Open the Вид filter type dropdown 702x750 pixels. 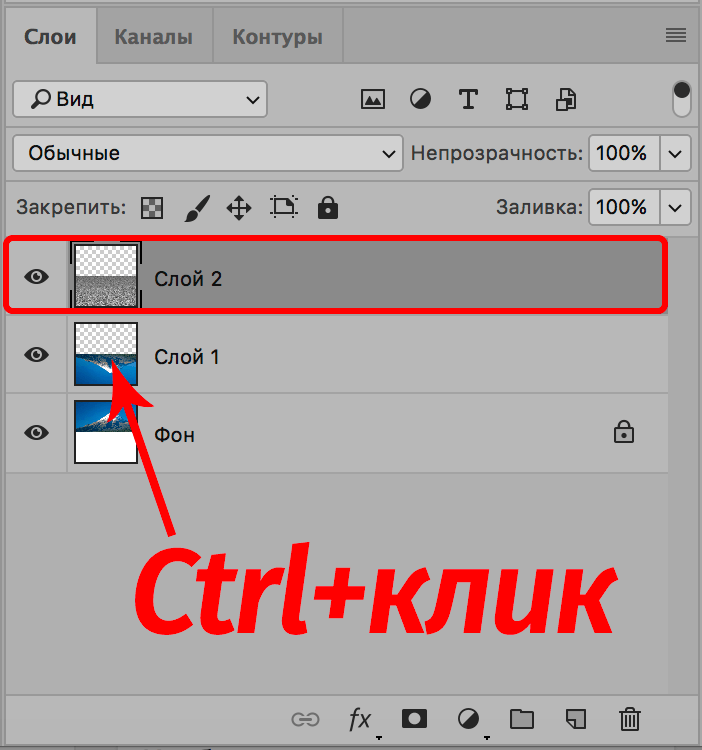[140, 99]
